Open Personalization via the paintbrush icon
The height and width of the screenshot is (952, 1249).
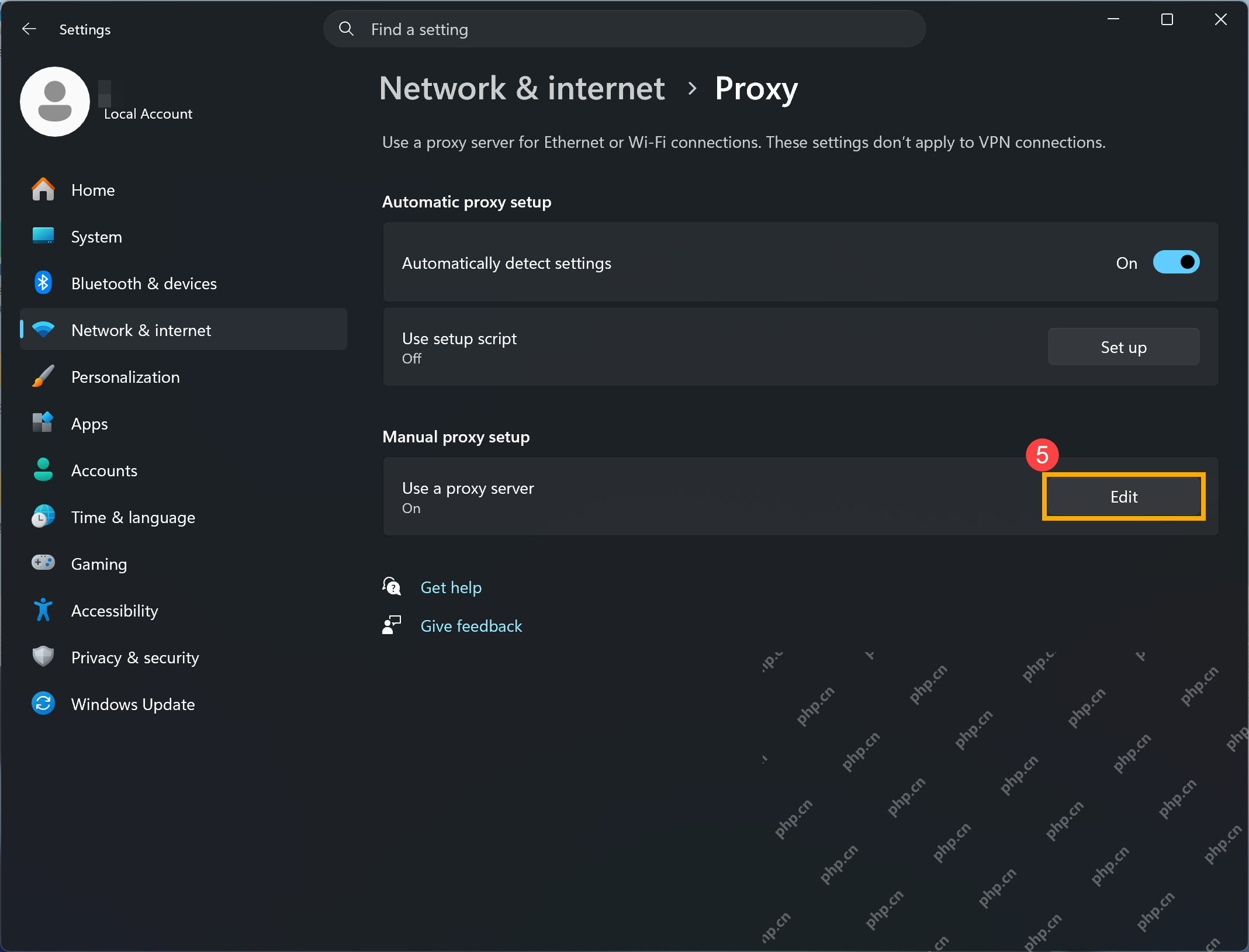(43, 377)
